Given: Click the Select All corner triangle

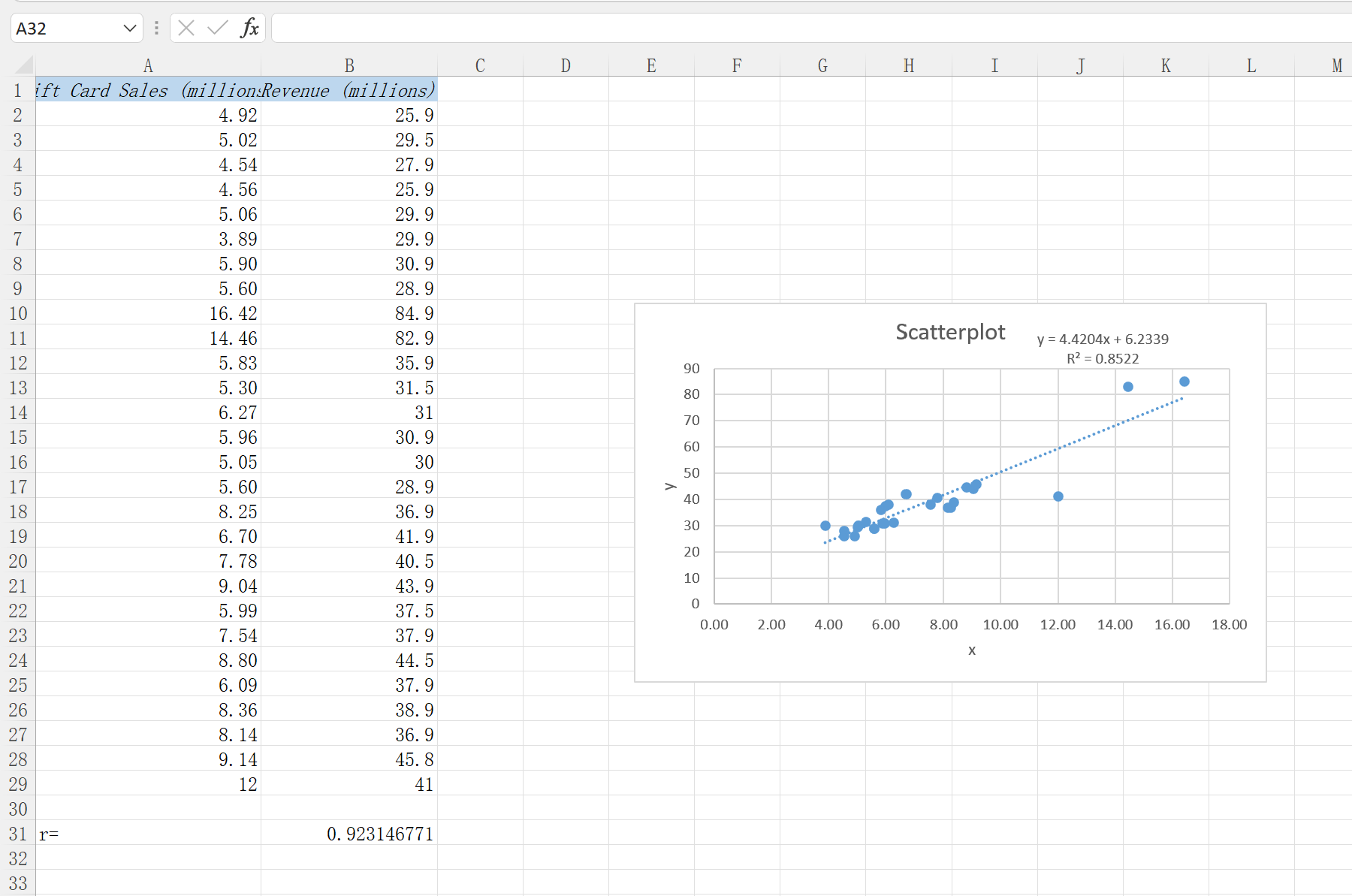Looking at the screenshot, I should click(x=24, y=65).
